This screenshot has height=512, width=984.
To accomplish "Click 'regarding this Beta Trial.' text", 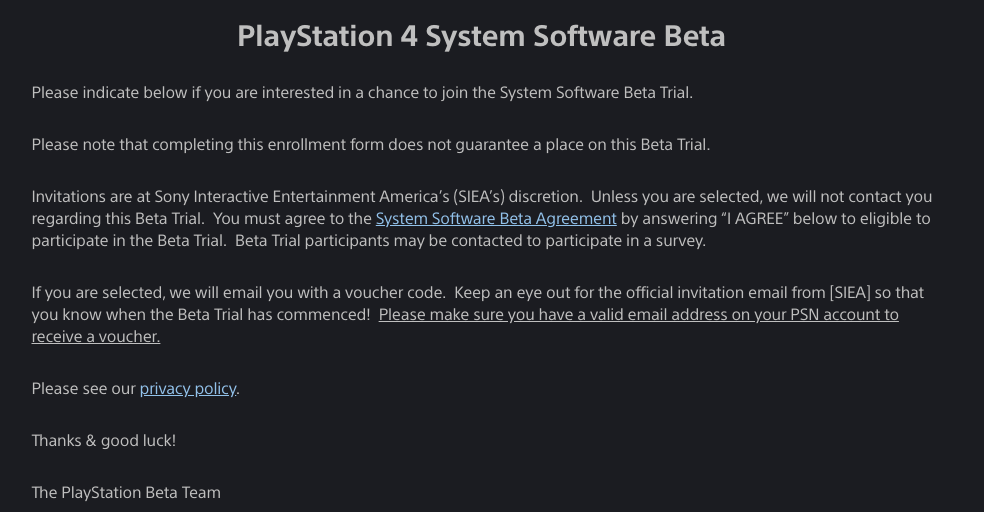I will (118, 219).
